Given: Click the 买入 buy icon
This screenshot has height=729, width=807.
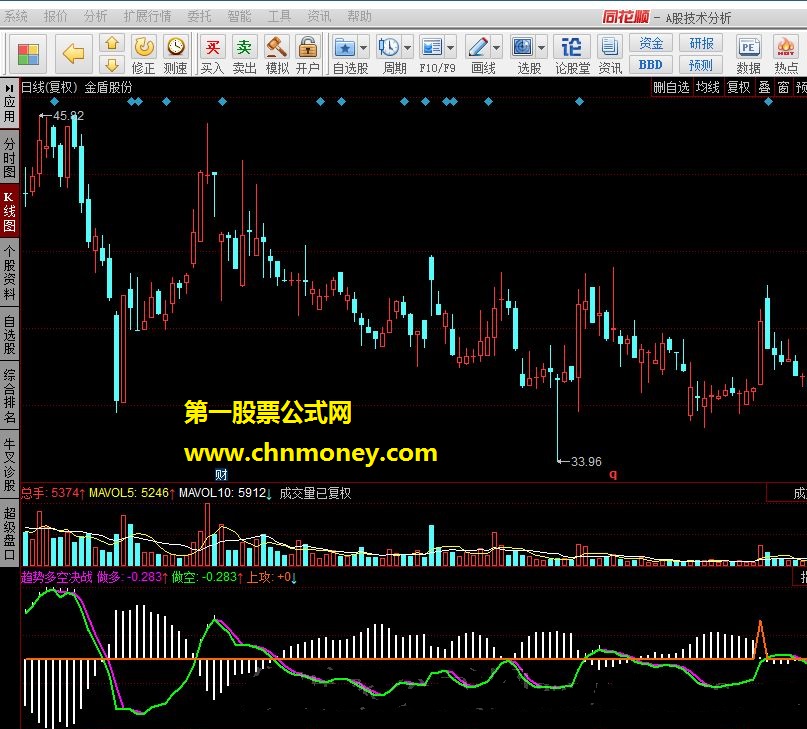Looking at the screenshot, I should tap(212, 47).
